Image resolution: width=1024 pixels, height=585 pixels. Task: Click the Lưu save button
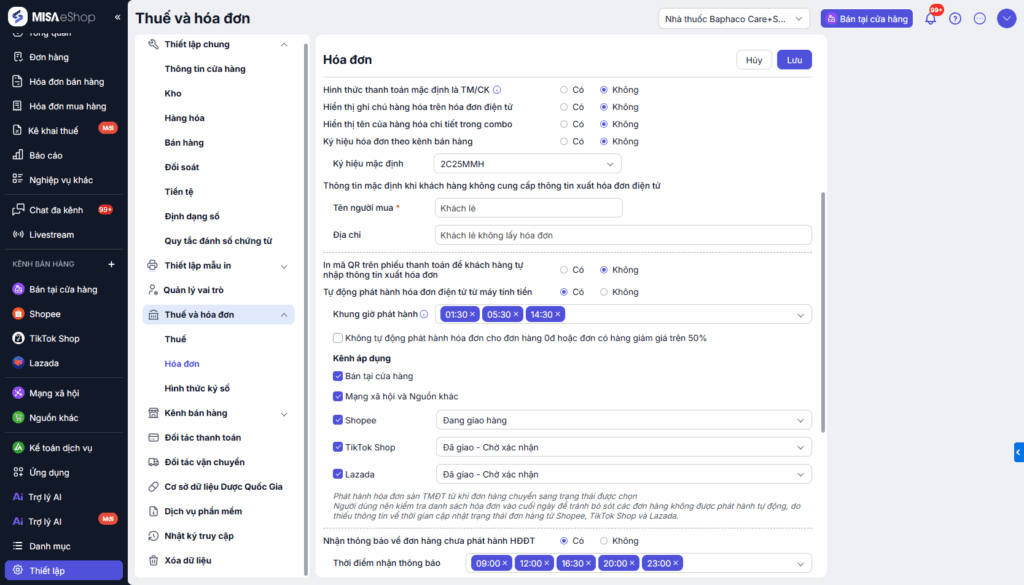(794, 60)
